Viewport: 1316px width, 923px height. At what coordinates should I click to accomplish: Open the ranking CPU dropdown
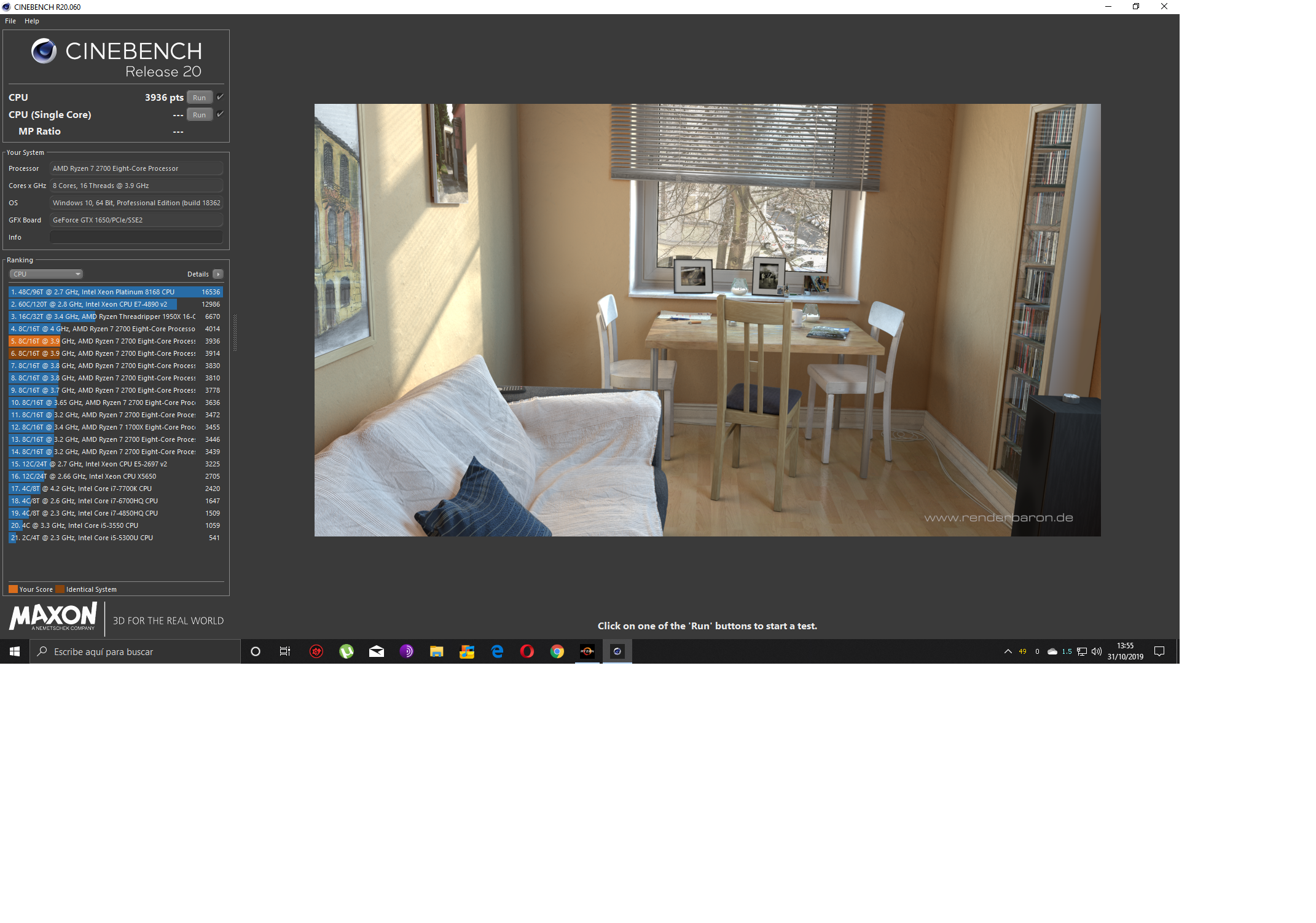point(46,274)
